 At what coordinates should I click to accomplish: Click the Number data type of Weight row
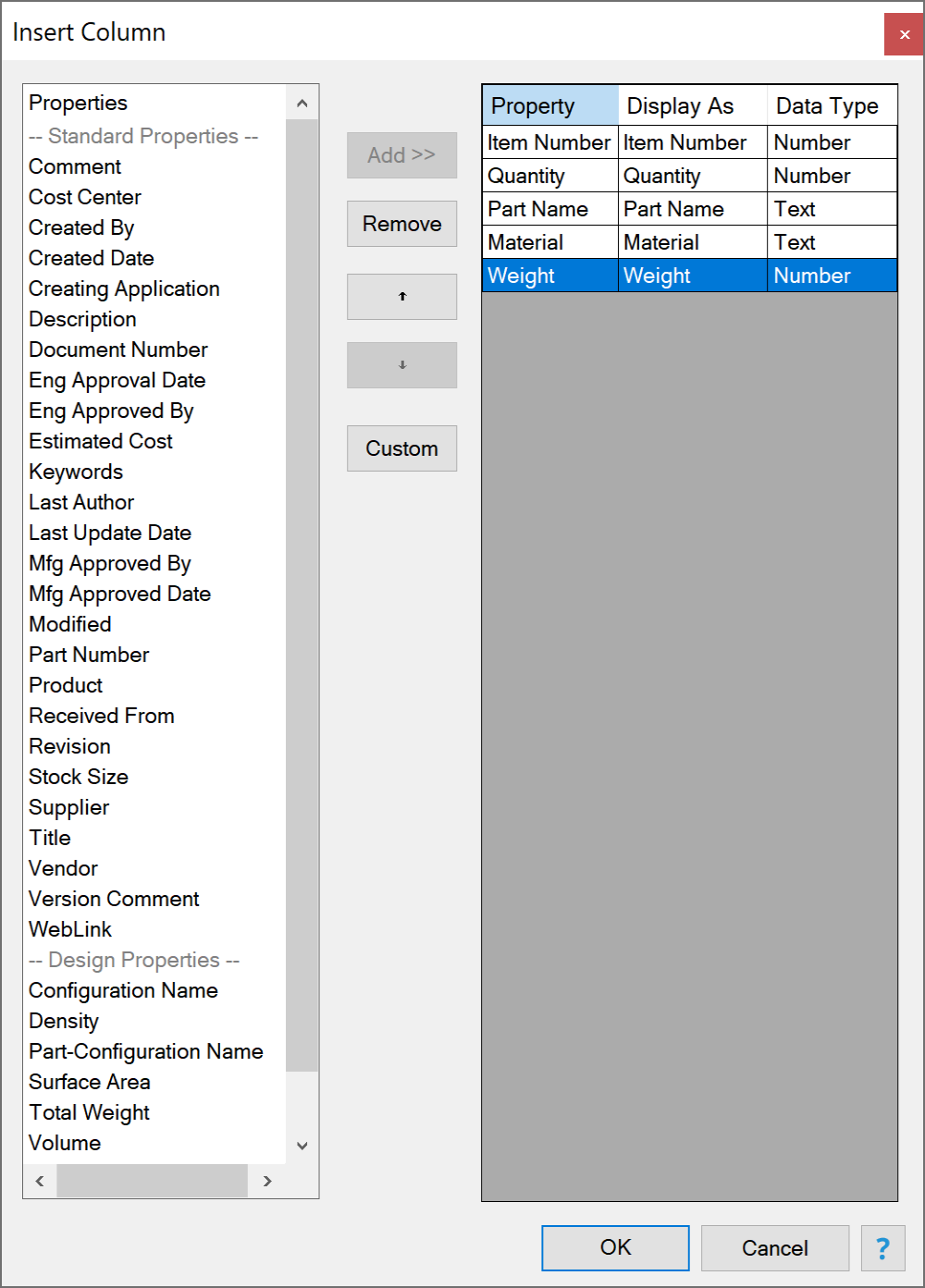pyautogui.click(x=832, y=276)
